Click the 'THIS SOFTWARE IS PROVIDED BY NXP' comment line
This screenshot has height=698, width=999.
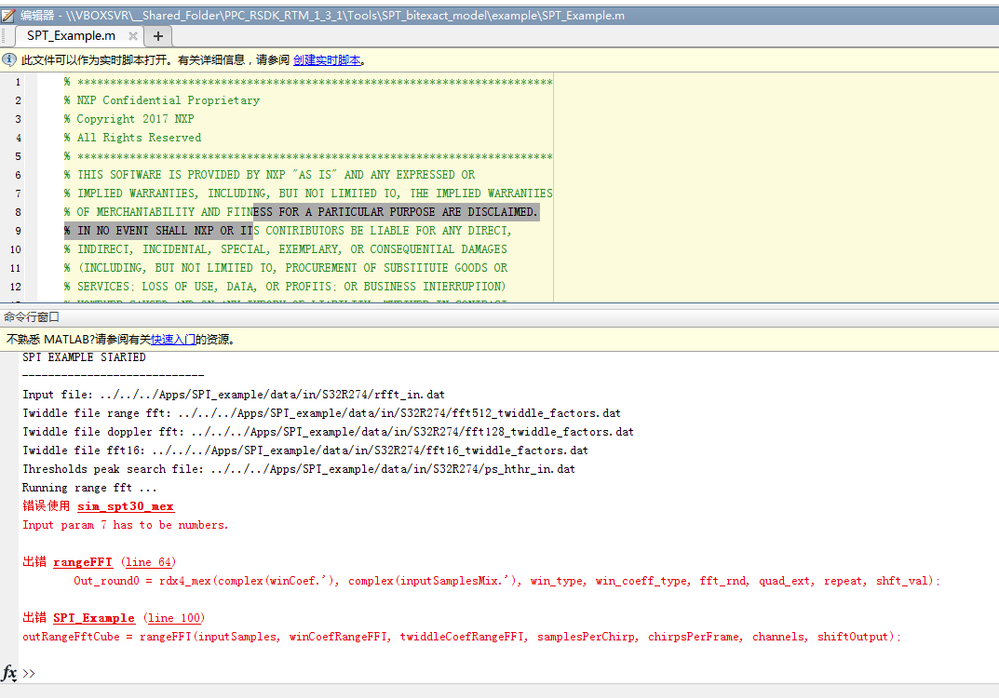[270, 174]
